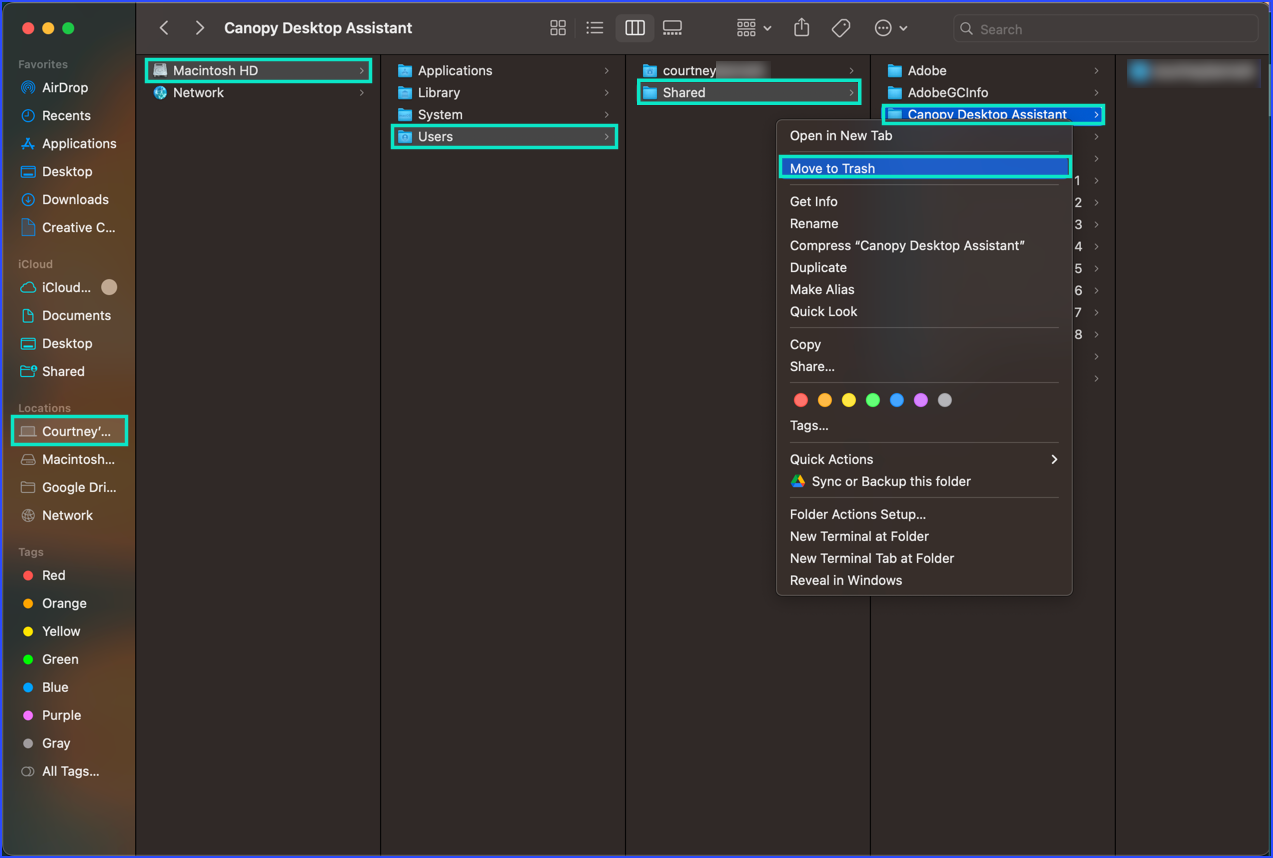Filter by Gray tag in sidebar
1273x858 pixels.
tap(56, 744)
